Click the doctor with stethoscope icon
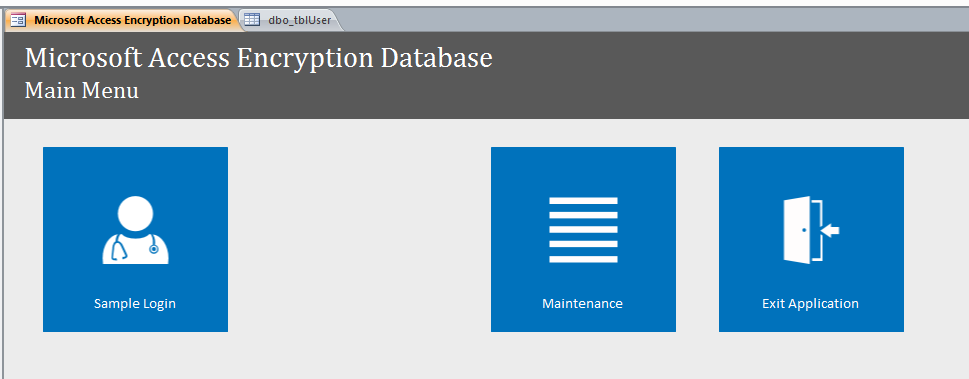 coord(135,230)
